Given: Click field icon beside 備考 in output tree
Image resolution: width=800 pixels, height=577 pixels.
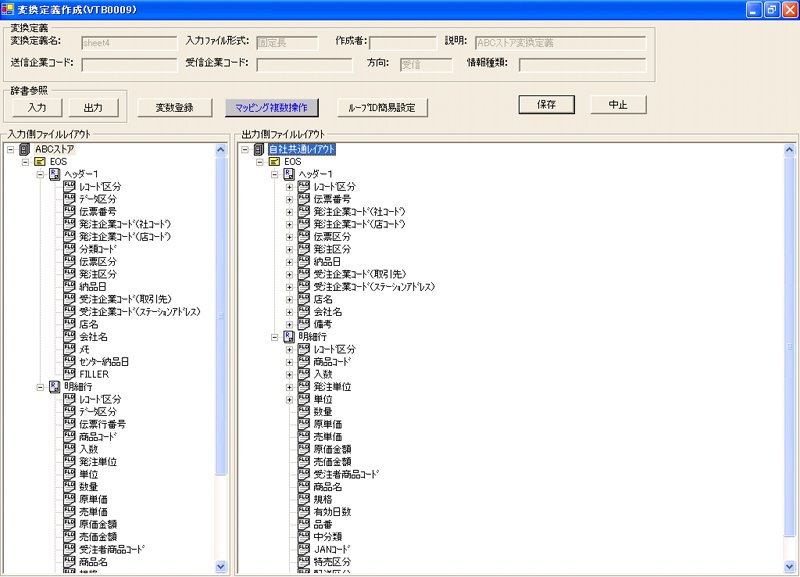Looking at the screenshot, I should point(304,324).
